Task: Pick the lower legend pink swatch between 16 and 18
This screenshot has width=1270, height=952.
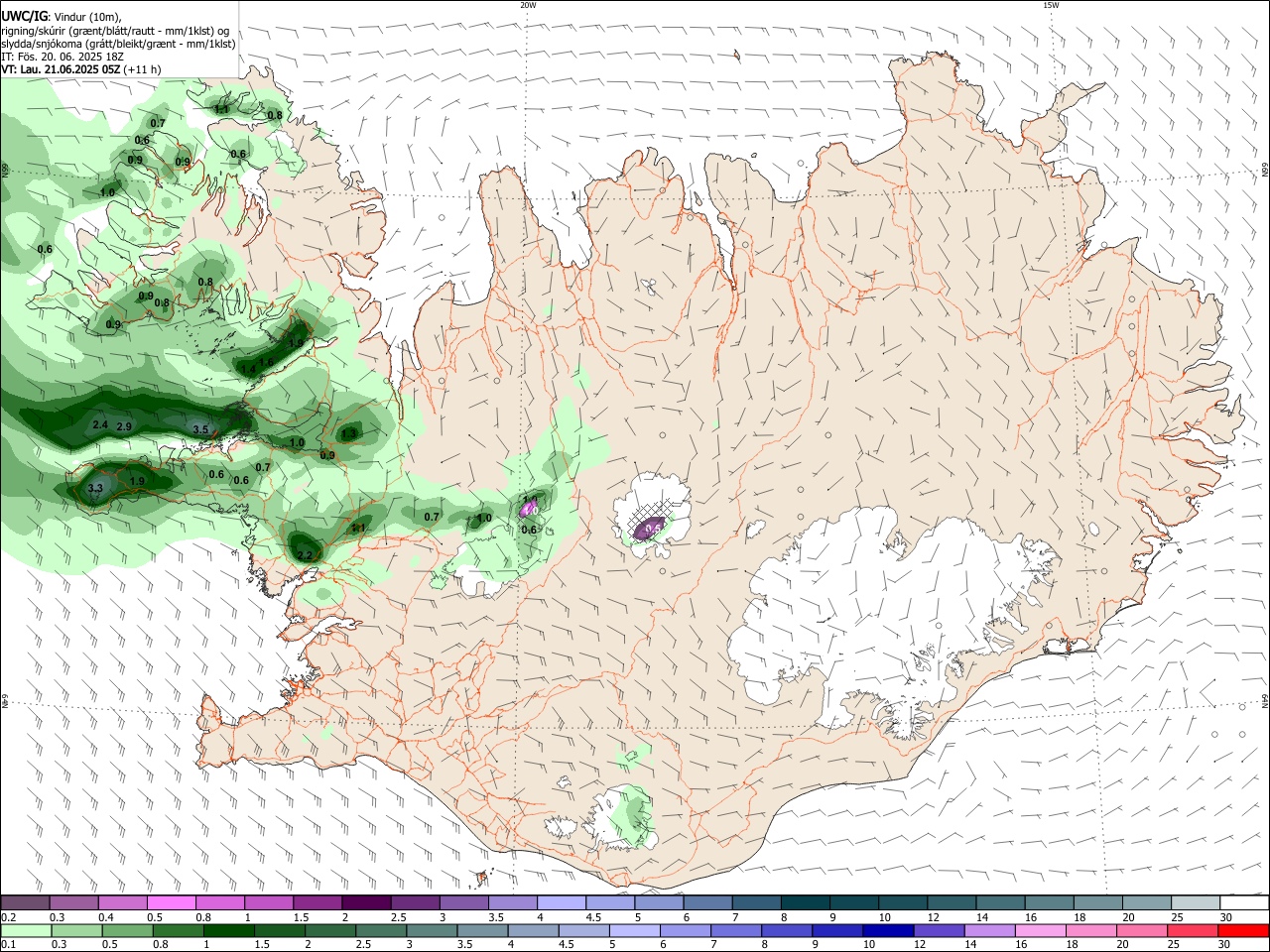Action: 1040,930
